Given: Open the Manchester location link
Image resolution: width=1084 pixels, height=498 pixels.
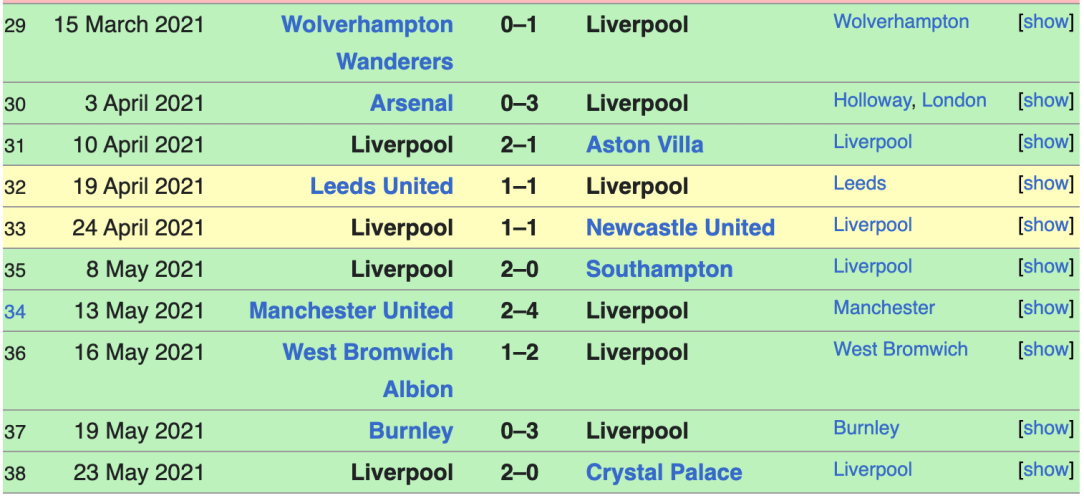Looking at the screenshot, I should 884,308.
